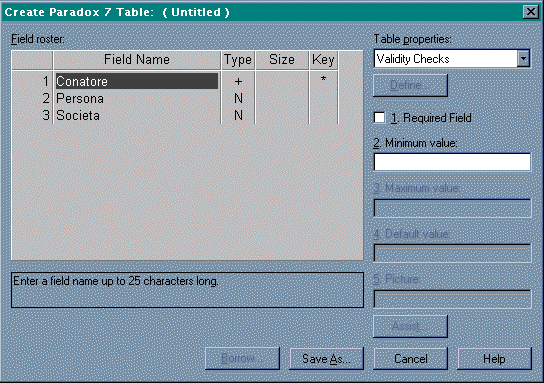Click the Type cell of Conatore row
The height and width of the screenshot is (383, 544).
tap(238, 81)
